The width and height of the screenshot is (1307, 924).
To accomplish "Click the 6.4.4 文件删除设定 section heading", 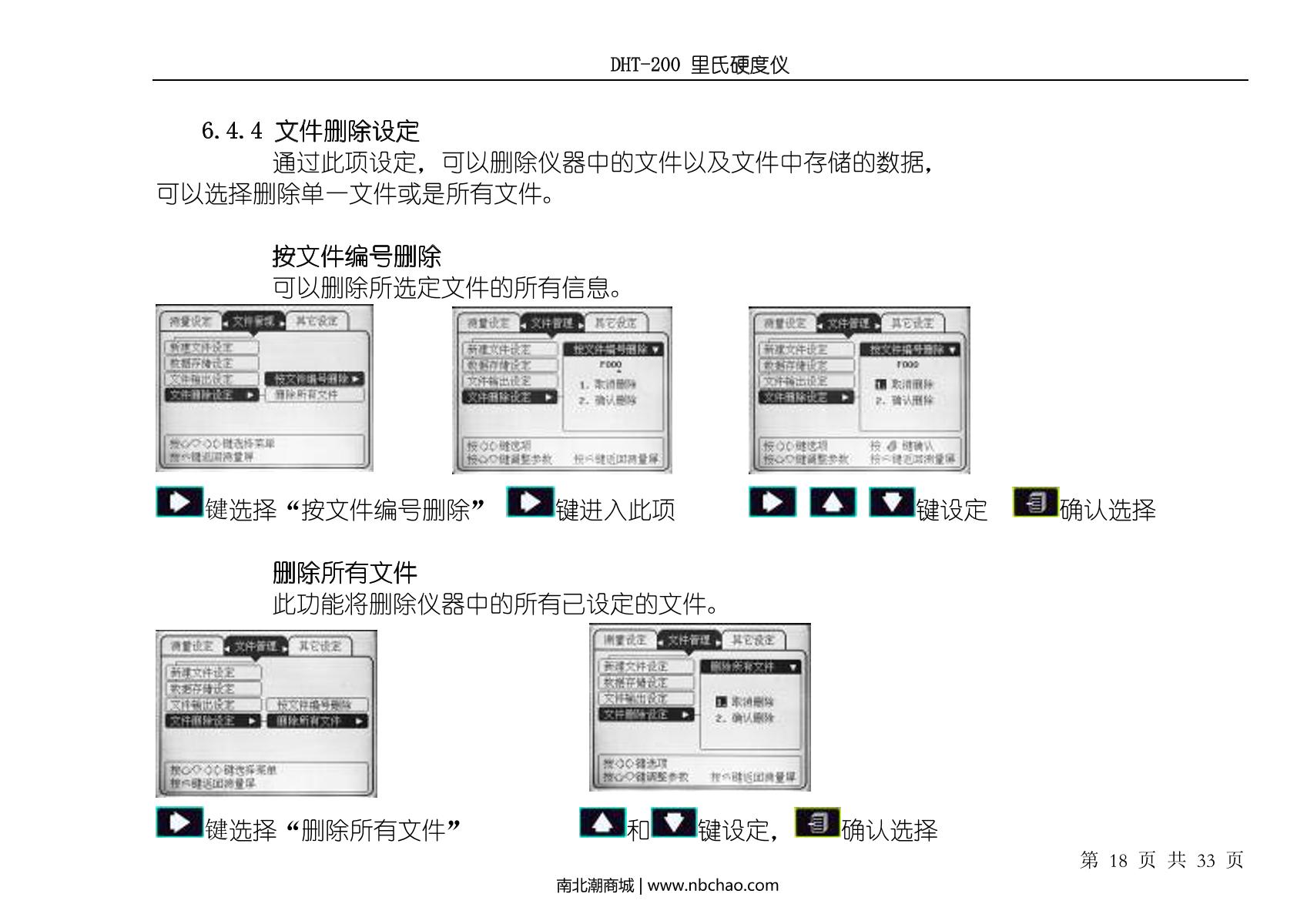I will (x=310, y=131).
